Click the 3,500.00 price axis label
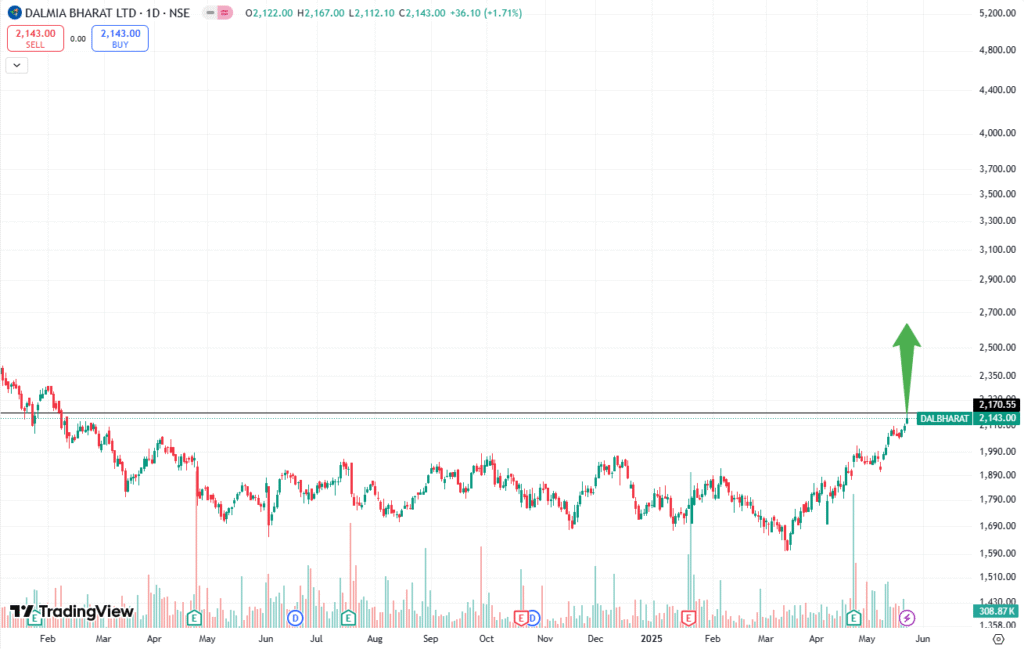1024x649 pixels. (x=997, y=194)
